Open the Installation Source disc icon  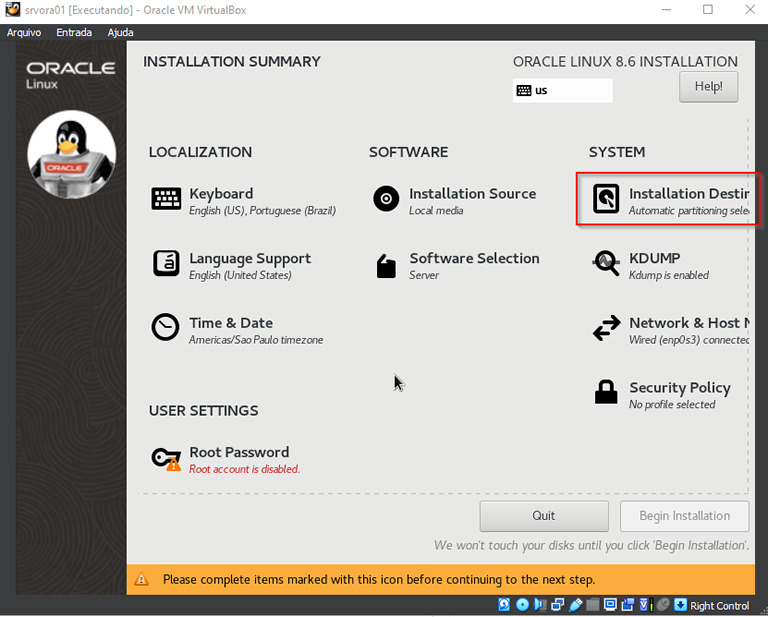coord(386,199)
